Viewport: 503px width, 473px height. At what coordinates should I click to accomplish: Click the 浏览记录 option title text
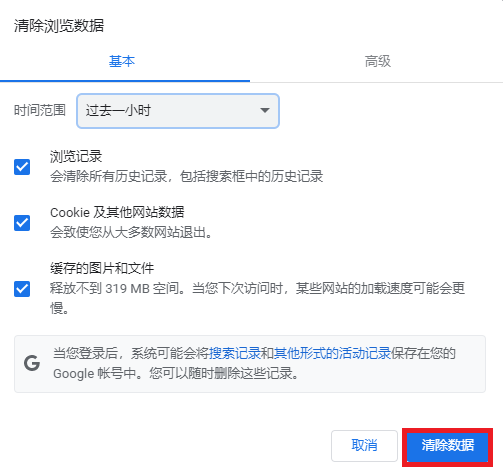76,156
